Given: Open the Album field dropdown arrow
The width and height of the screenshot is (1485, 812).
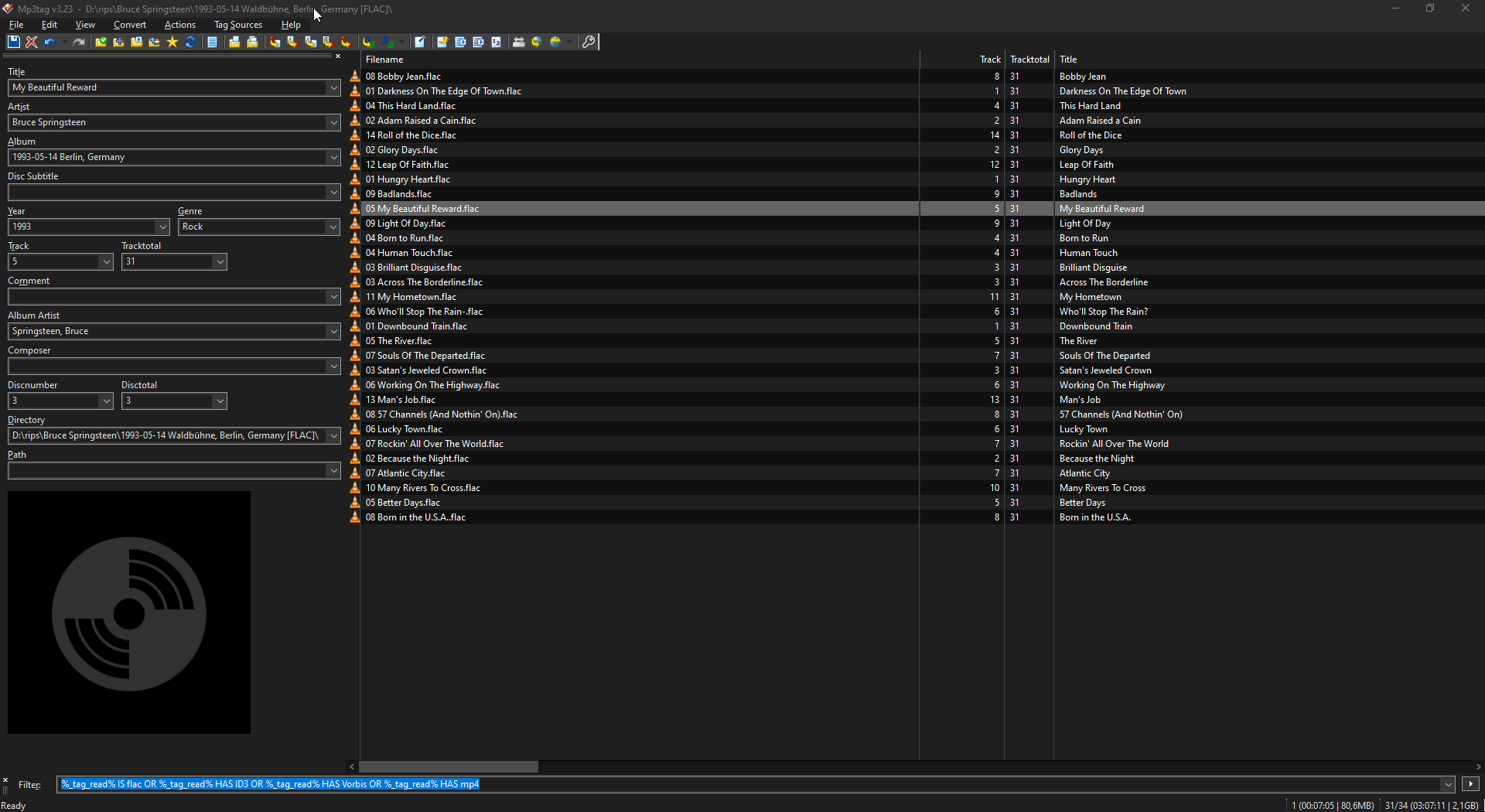Looking at the screenshot, I should point(333,158).
